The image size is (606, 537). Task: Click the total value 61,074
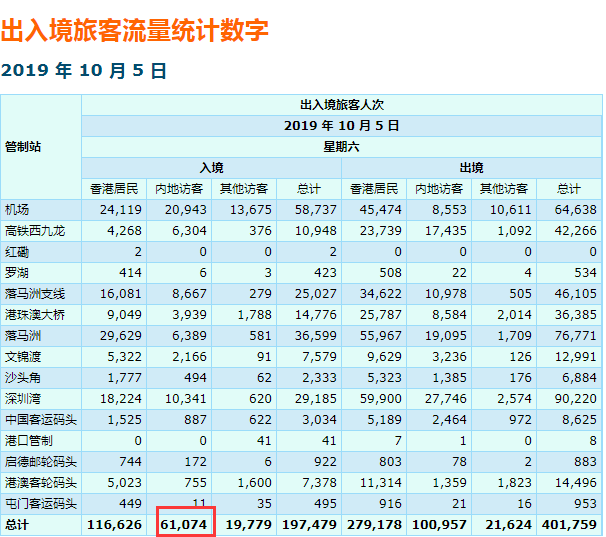(184, 525)
